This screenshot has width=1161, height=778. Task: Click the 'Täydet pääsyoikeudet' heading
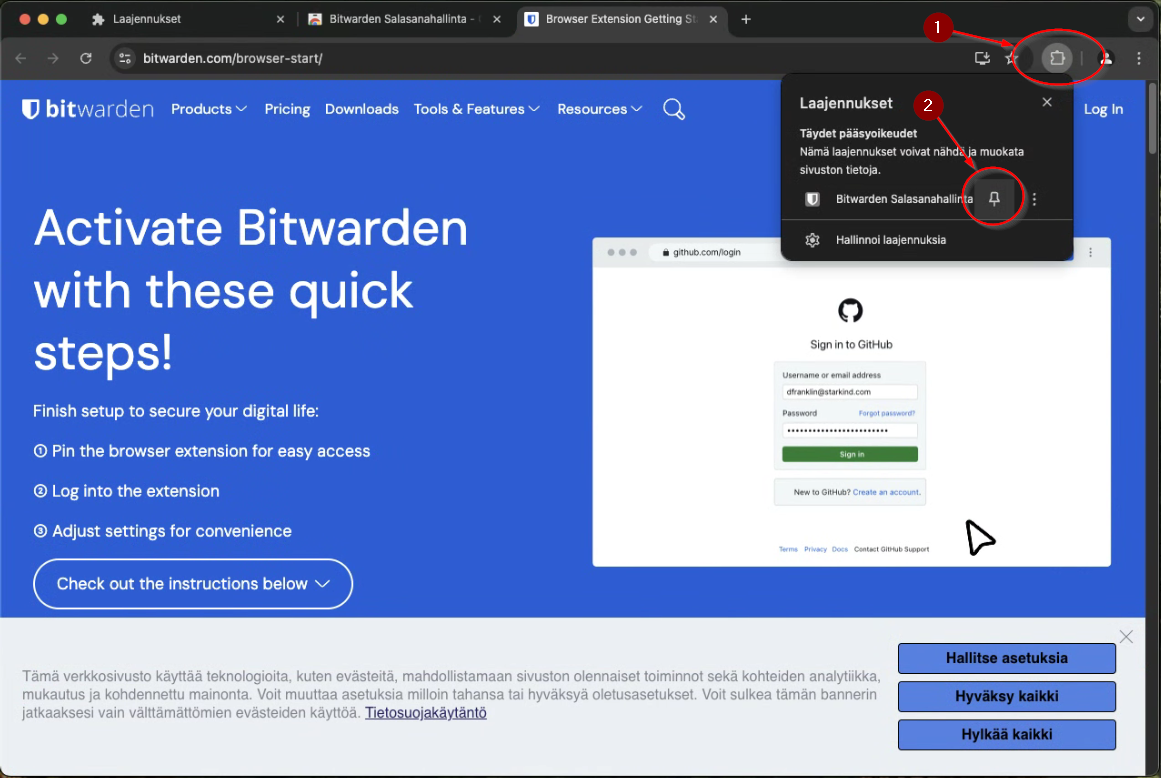[858, 133]
